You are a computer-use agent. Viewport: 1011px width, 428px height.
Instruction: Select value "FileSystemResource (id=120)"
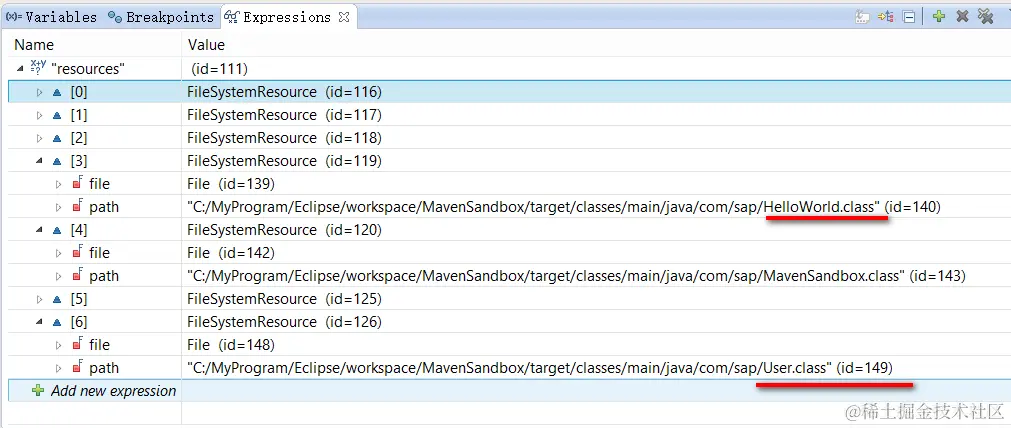tap(284, 230)
